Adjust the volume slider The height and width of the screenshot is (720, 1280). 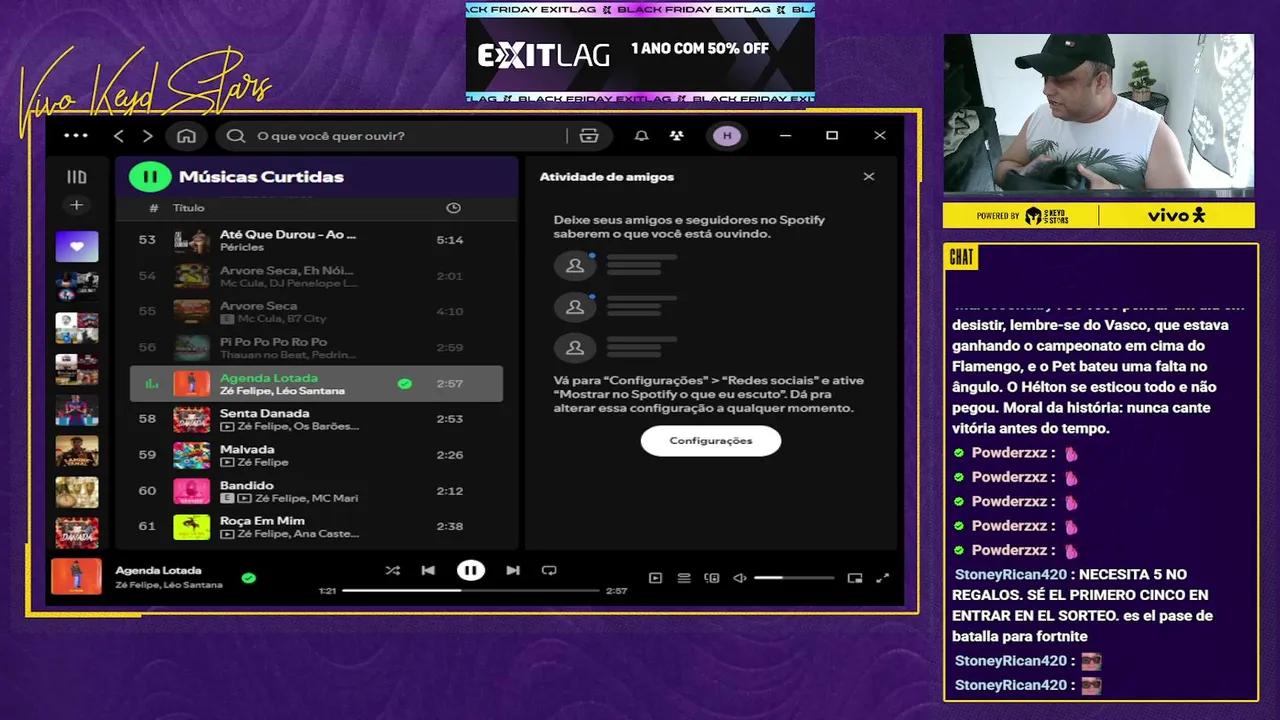[794, 578]
